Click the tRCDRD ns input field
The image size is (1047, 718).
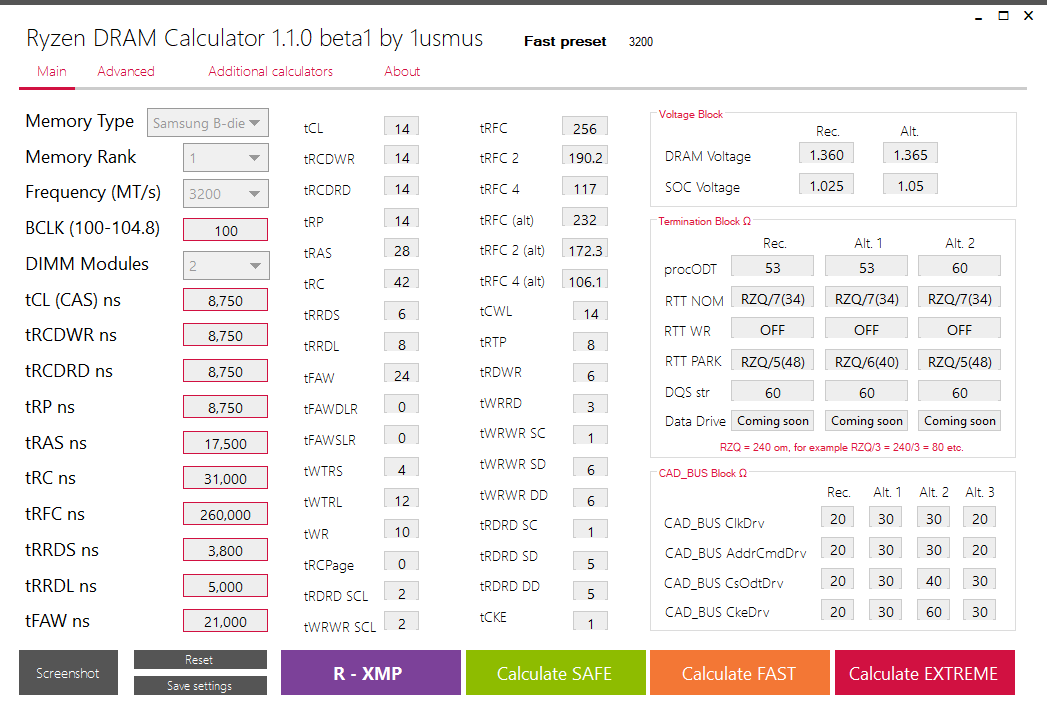(x=226, y=371)
